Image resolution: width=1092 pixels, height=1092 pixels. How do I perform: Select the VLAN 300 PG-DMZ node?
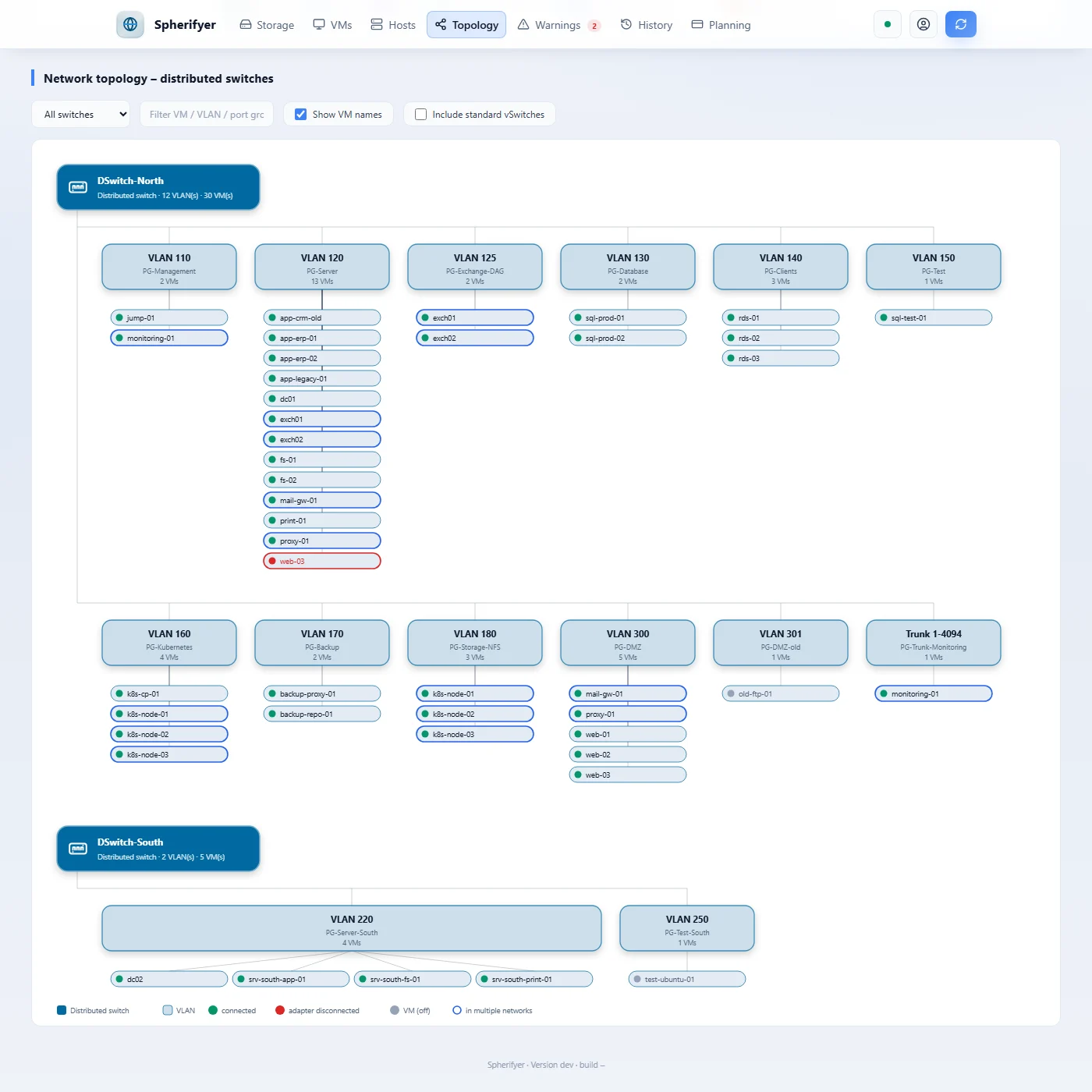[x=628, y=643]
